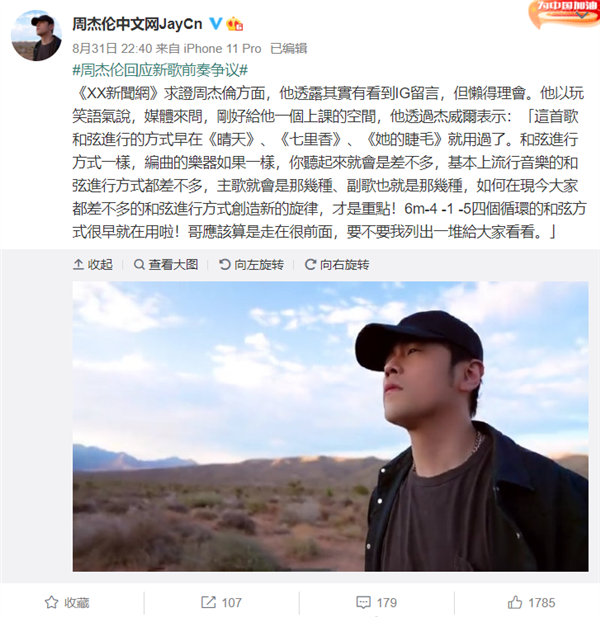Open hashtag #周杰伦回应新歌前奏争议#
Screen dimensions: 600x617
160,70
